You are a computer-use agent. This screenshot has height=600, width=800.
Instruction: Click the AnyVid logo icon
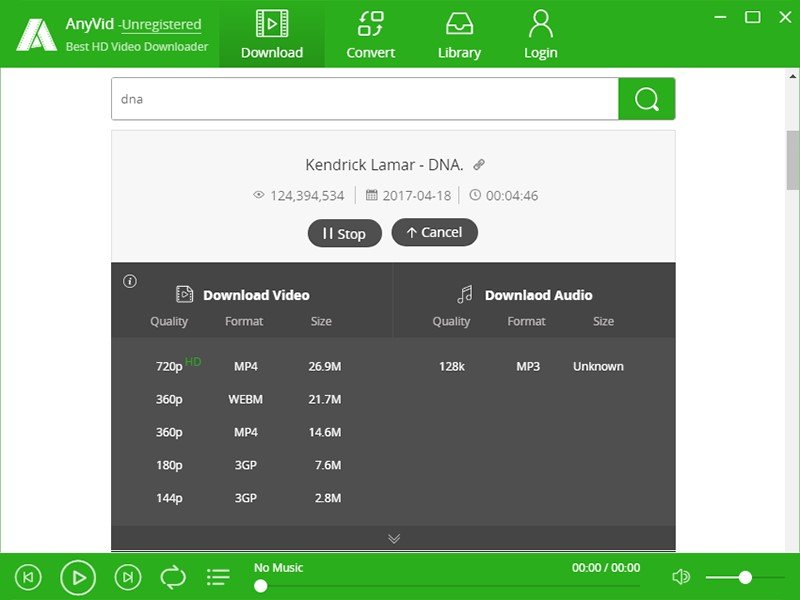tap(36, 35)
